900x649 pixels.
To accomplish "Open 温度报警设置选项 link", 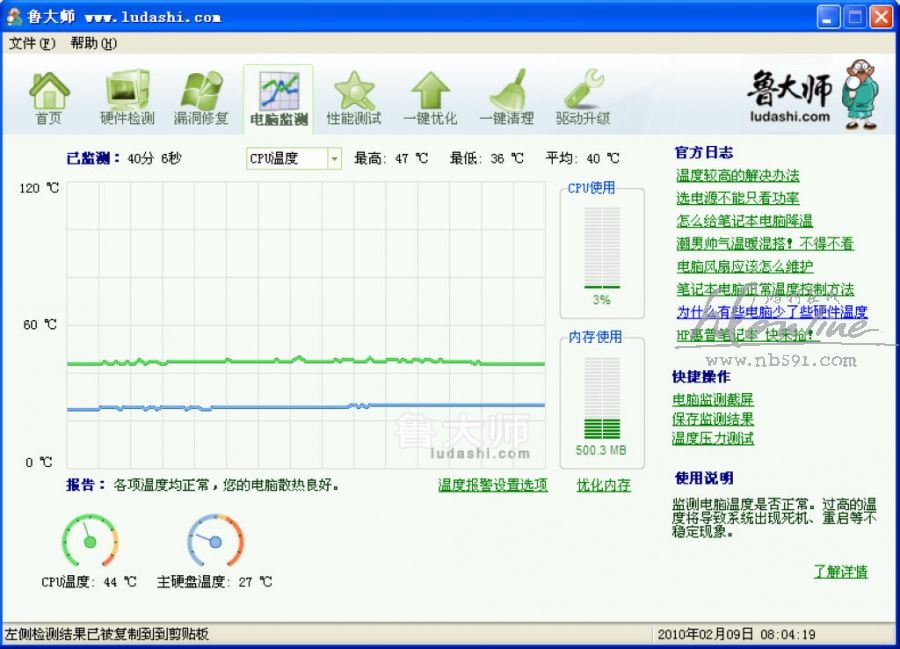I will pyautogui.click(x=492, y=485).
